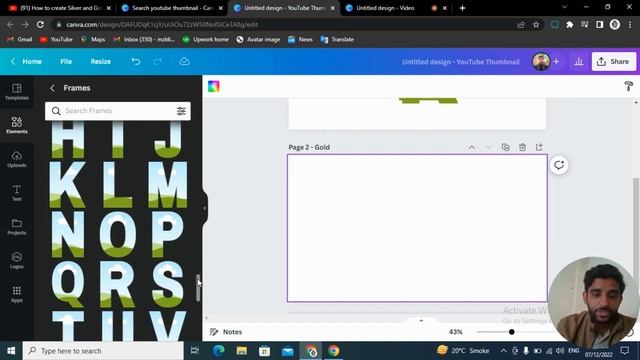This screenshot has height=360, width=640.
Task: Open the user profile avatar
Action: [541, 62]
